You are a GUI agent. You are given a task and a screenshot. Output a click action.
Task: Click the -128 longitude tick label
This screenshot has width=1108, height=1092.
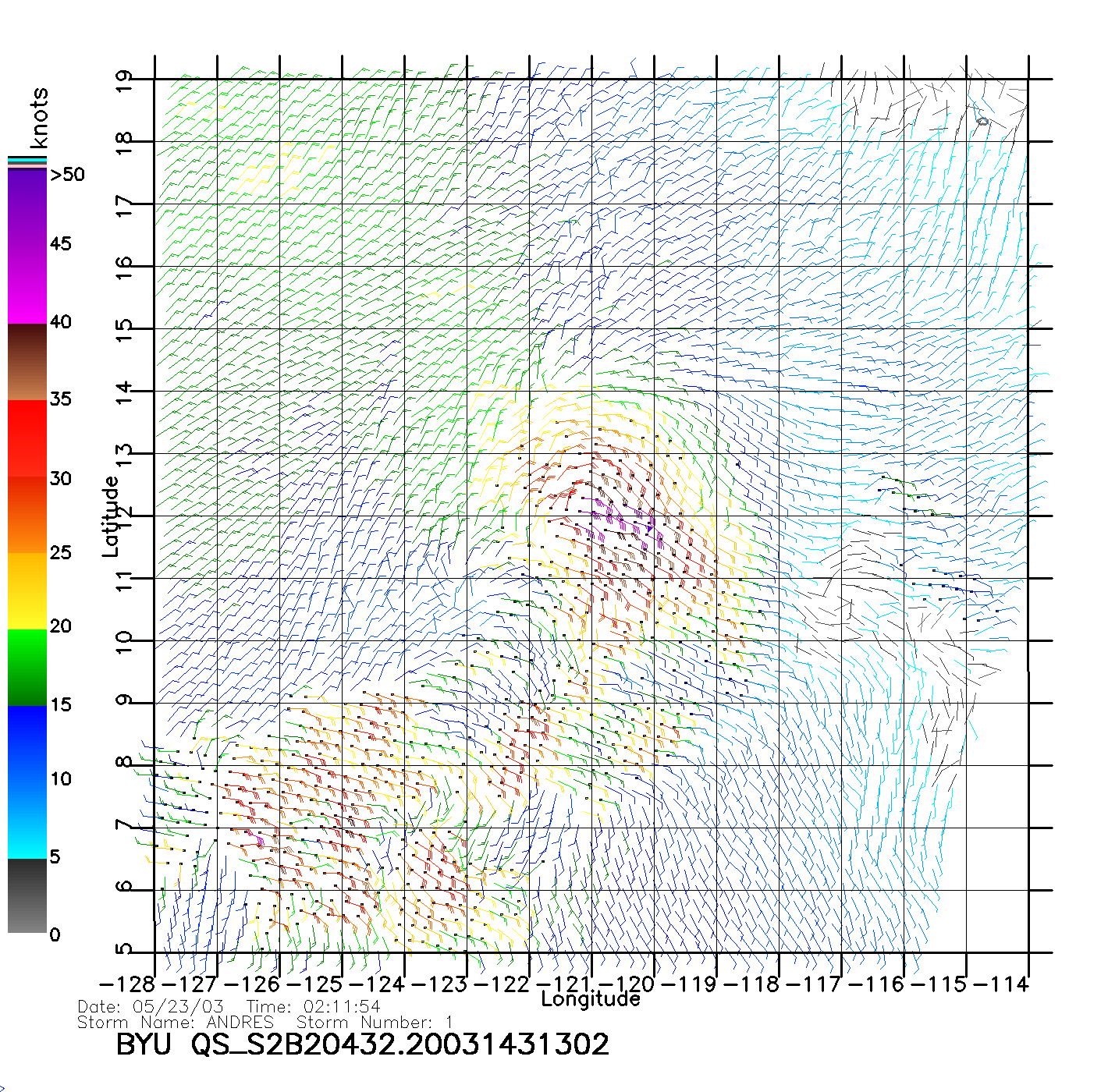[x=127, y=984]
